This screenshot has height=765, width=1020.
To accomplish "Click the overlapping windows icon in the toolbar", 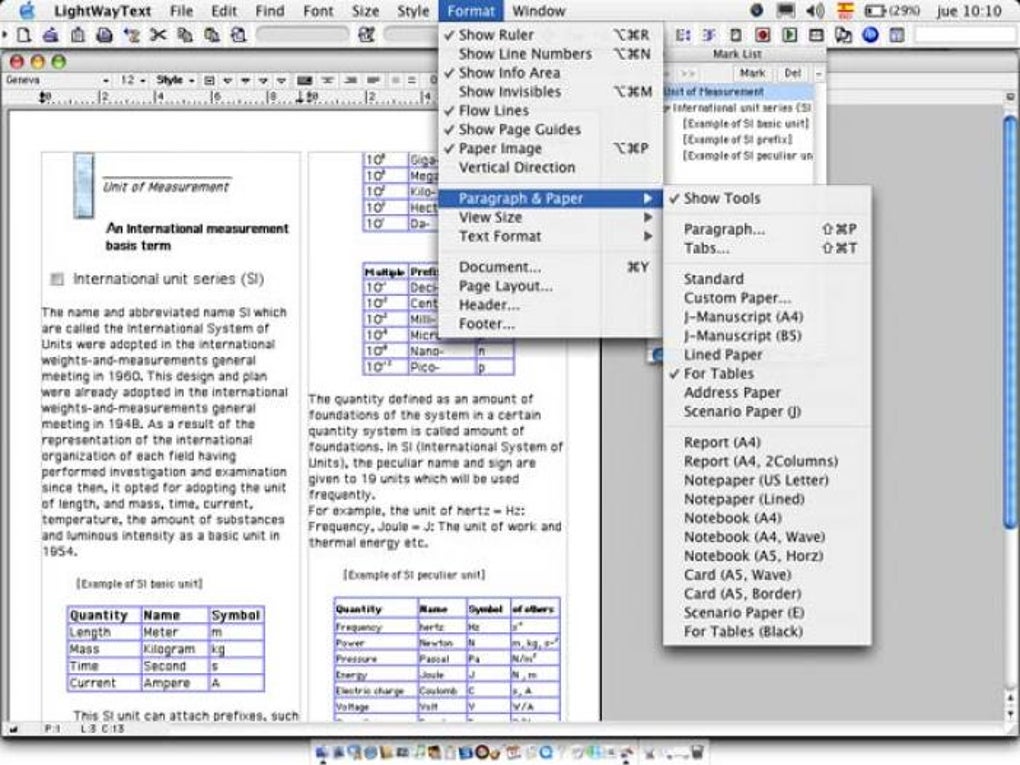I will (x=843, y=34).
